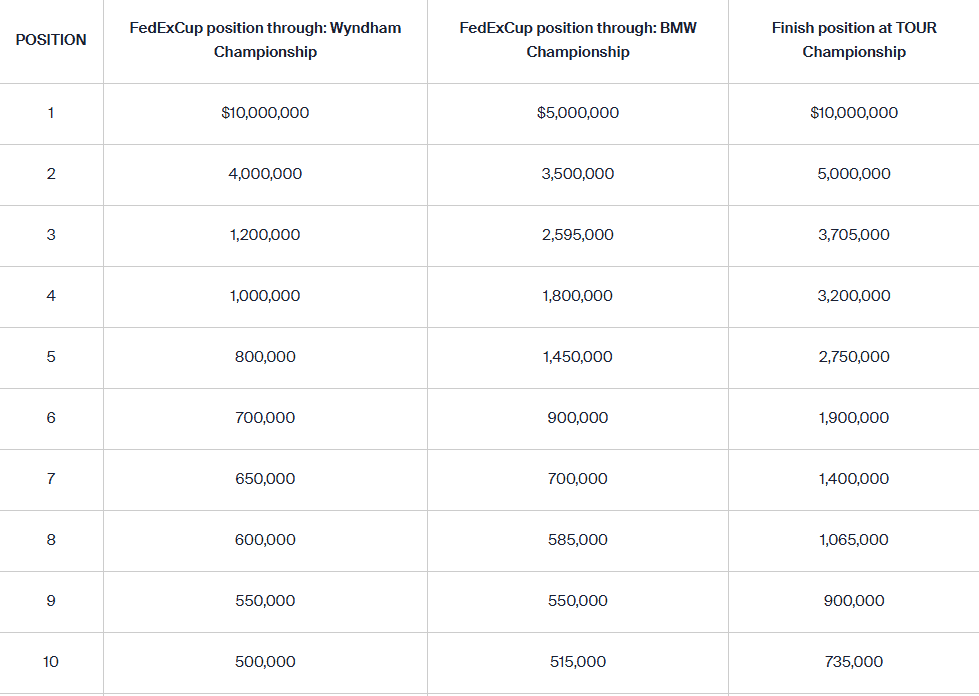Select position 1 Wyndham $10,000,000 cell
The height and width of the screenshot is (696, 979).
pos(265,113)
